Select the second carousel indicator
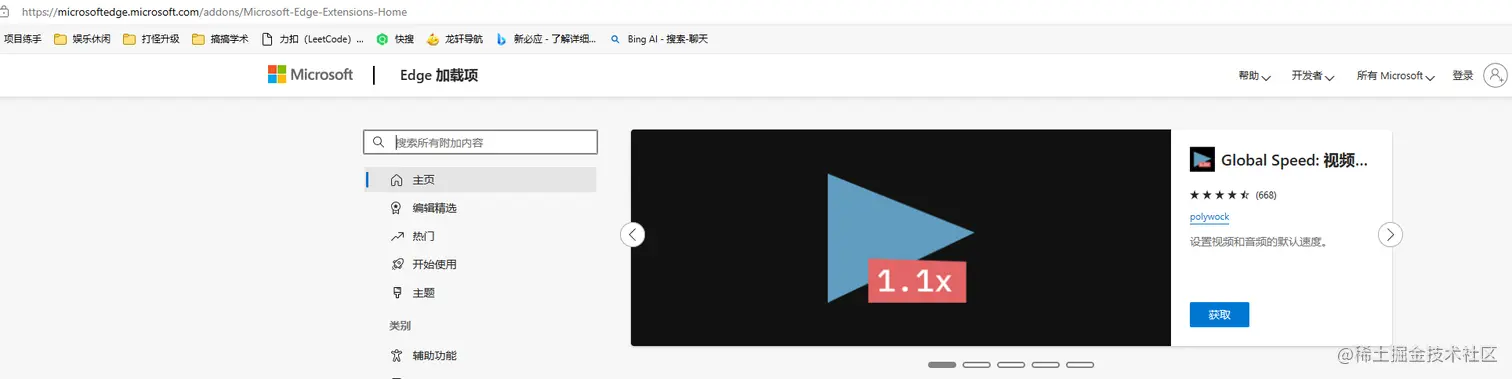 tap(977, 365)
